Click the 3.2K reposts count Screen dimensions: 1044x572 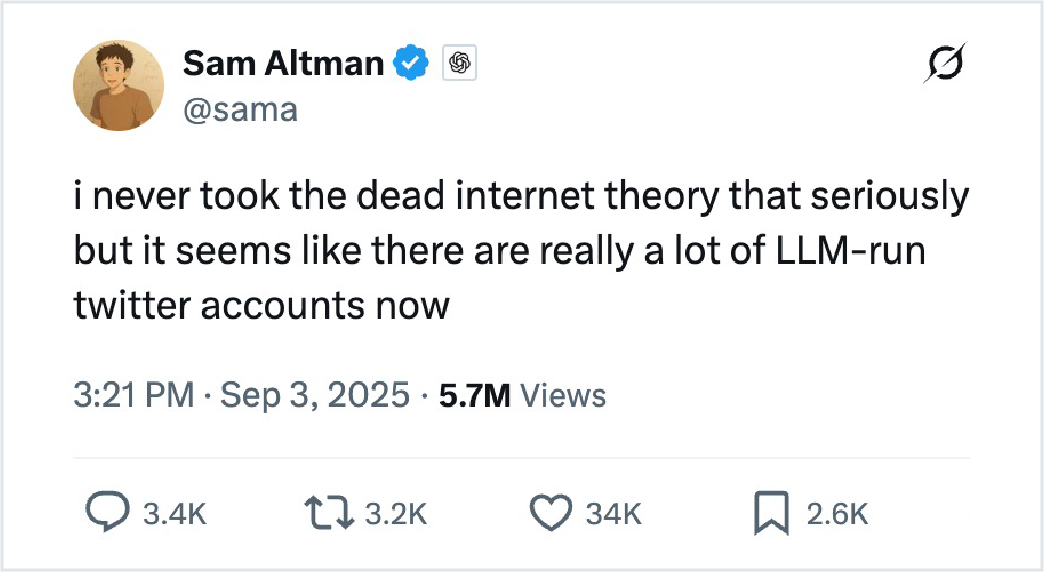click(x=396, y=514)
